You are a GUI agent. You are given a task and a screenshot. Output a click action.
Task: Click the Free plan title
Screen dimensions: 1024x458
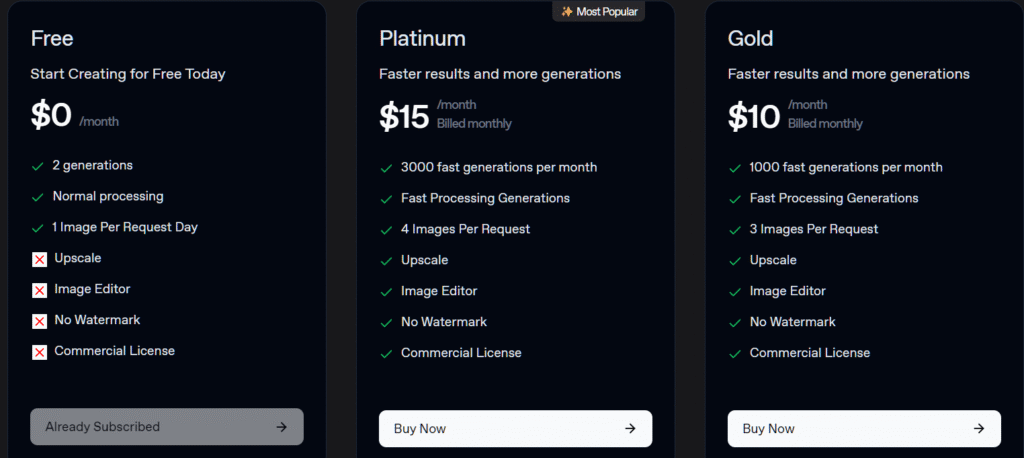tap(52, 38)
